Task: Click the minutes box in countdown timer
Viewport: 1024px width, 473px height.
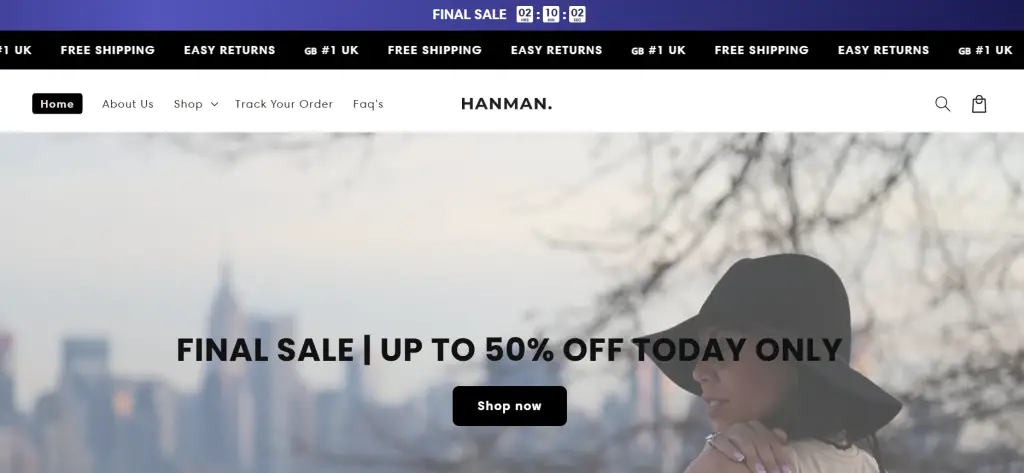Action: tap(551, 14)
